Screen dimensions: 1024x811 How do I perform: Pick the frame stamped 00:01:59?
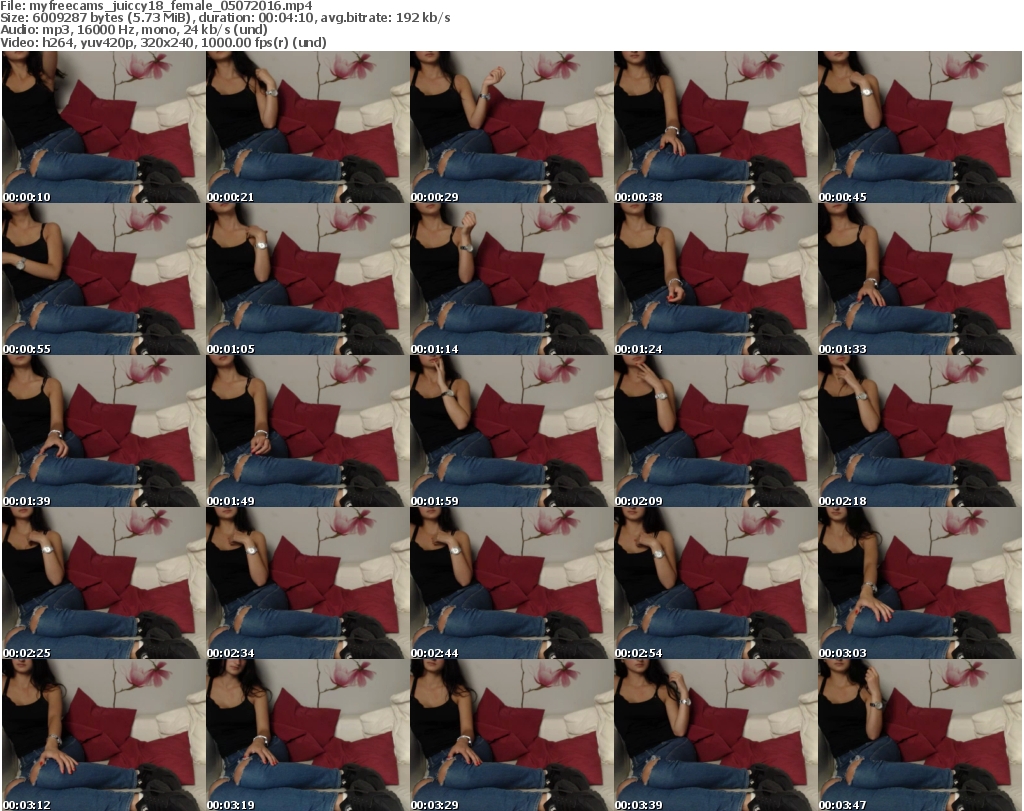tap(511, 431)
